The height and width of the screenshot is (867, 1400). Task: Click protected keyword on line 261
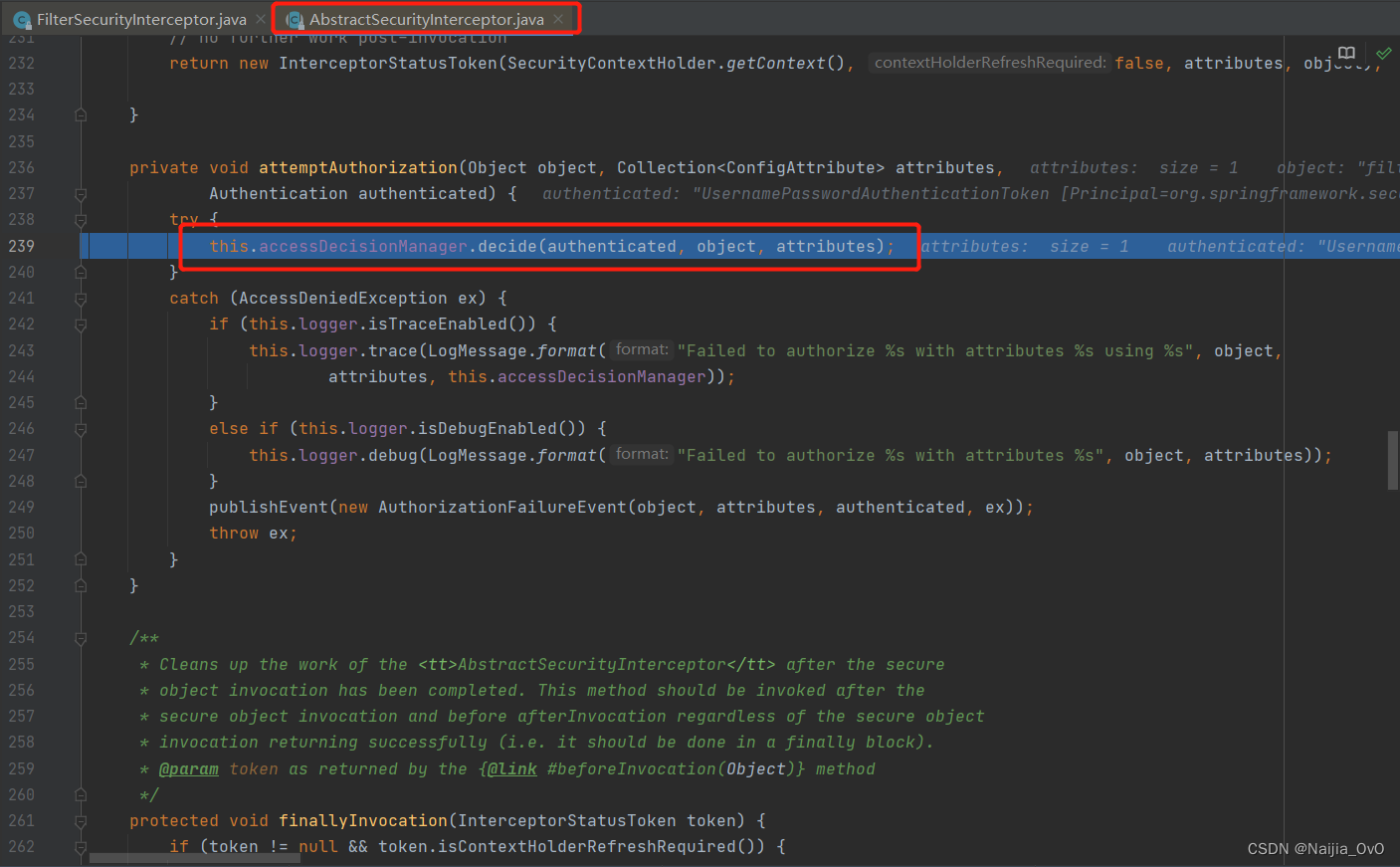174,820
